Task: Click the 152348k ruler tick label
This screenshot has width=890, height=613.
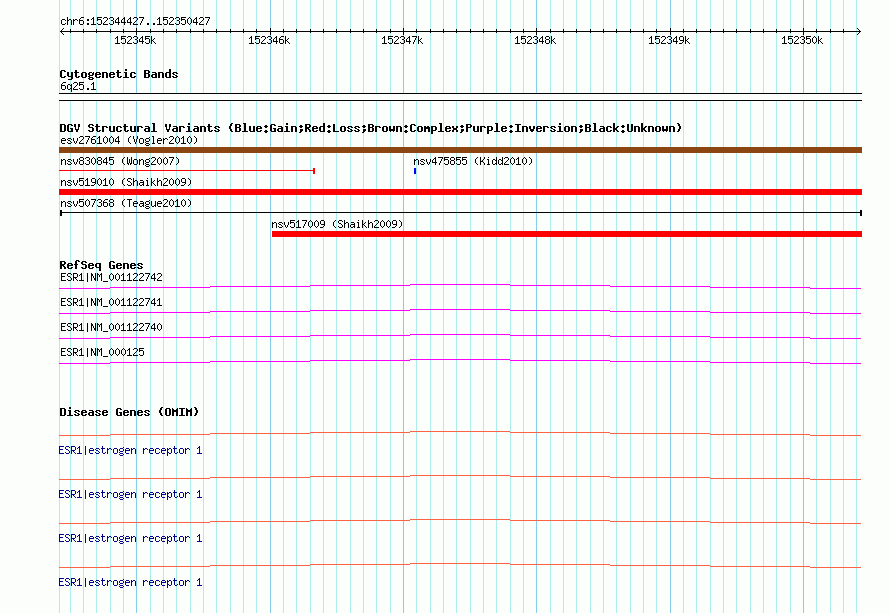Action: (x=535, y=40)
